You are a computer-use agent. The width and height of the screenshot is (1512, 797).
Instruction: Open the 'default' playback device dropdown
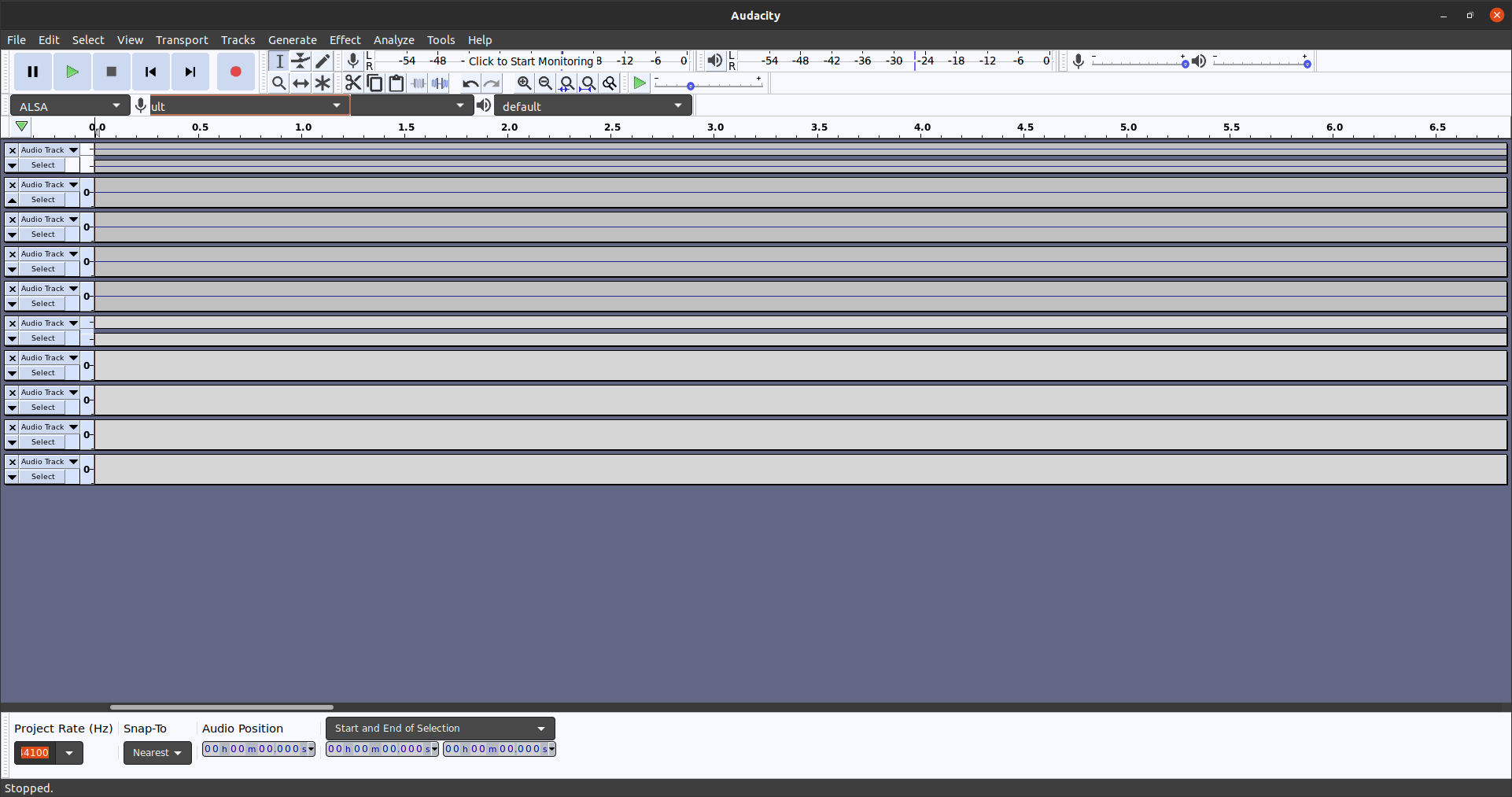(593, 105)
